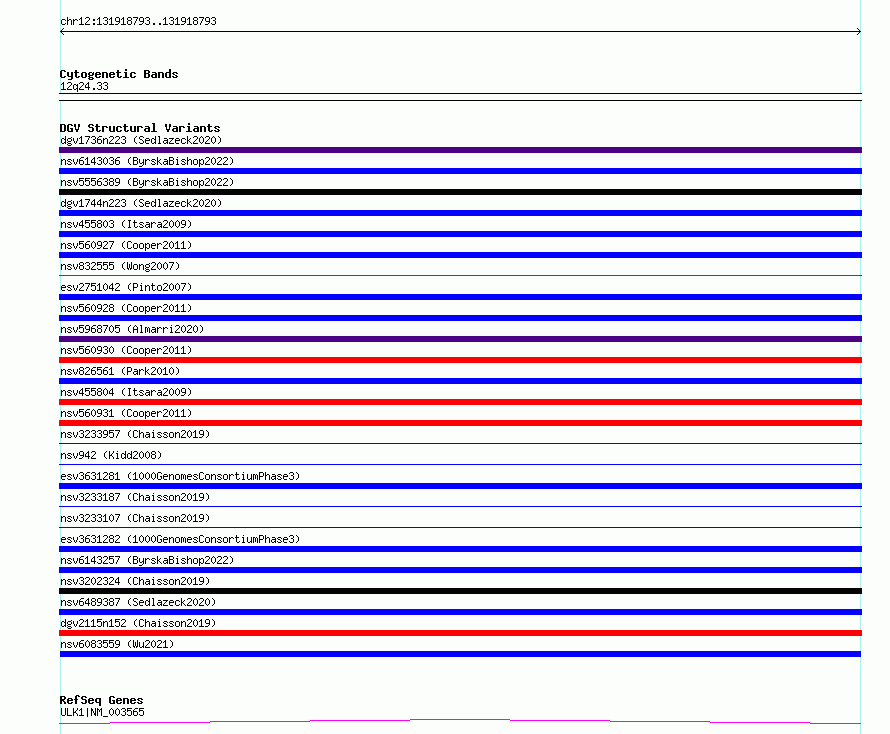The height and width of the screenshot is (734, 890).
Task: Open variant nsv5556389 (ByrskaBishop2022)
Action: pos(147,182)
